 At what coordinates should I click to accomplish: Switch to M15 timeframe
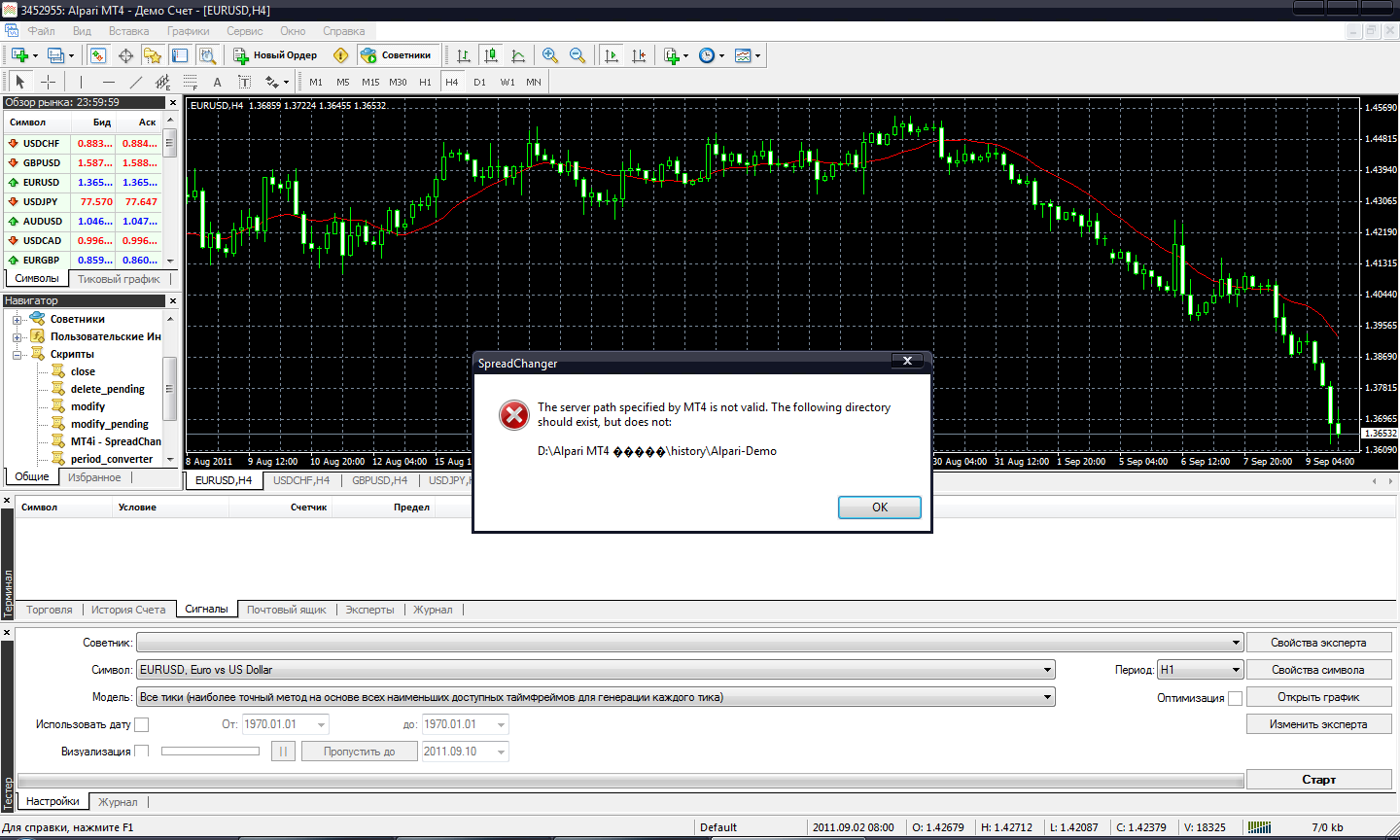370,82
